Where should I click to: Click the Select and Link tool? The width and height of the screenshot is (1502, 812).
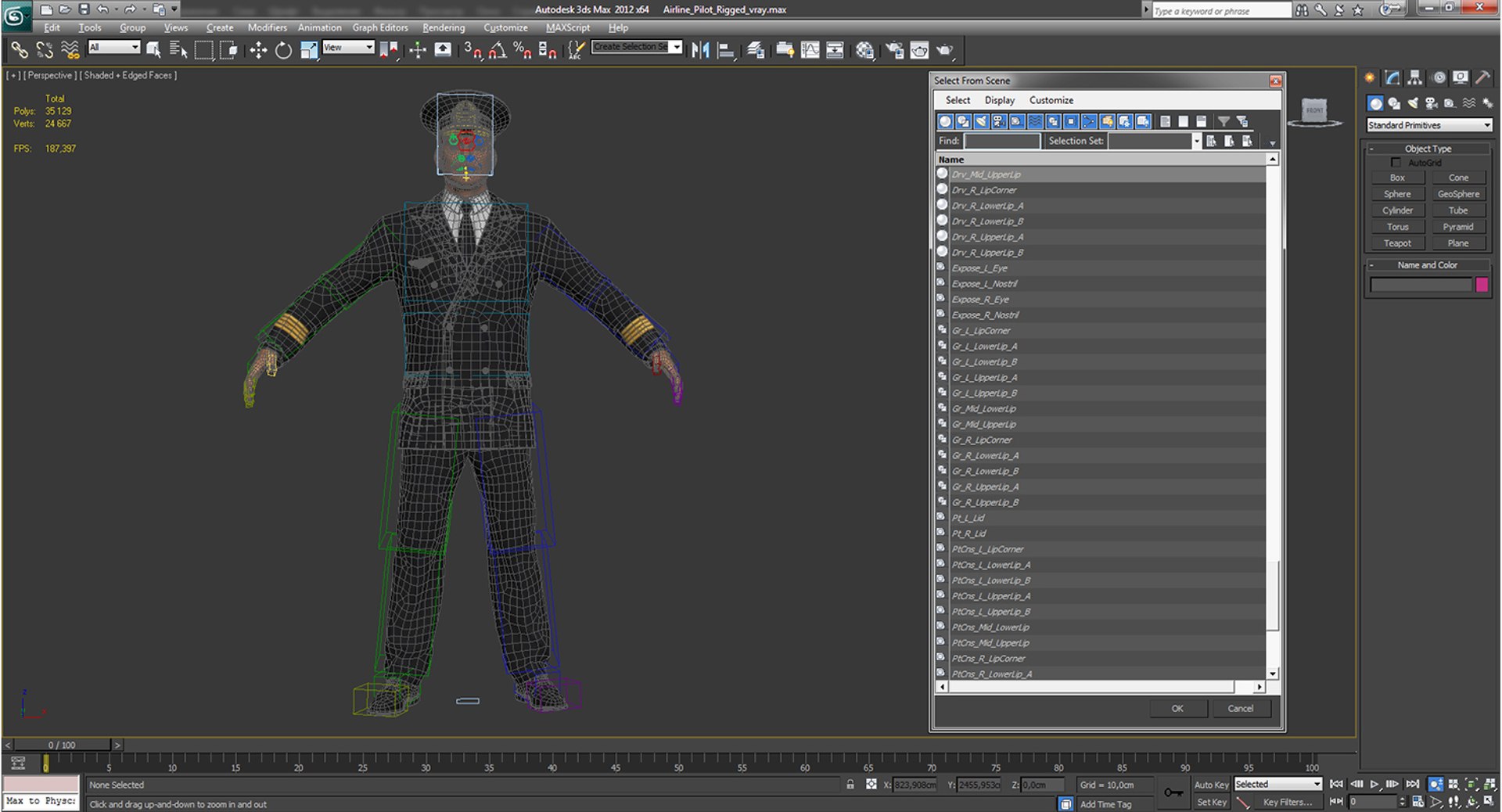(x=19, y=50)
